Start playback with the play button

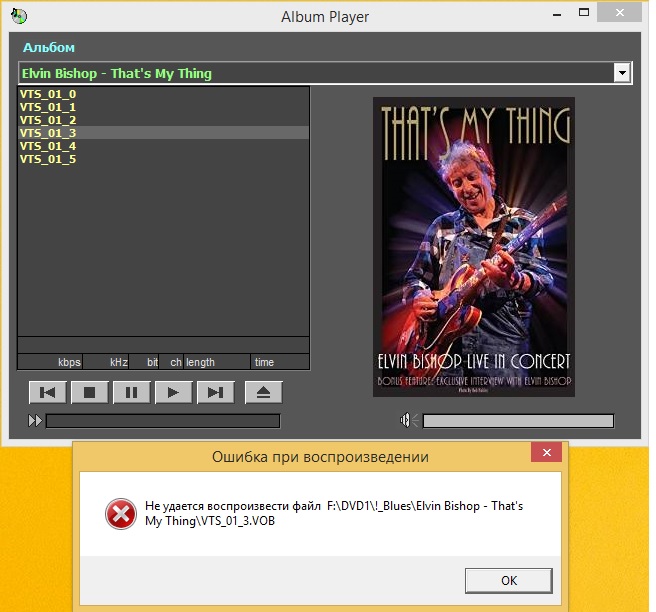pos(173,392)
